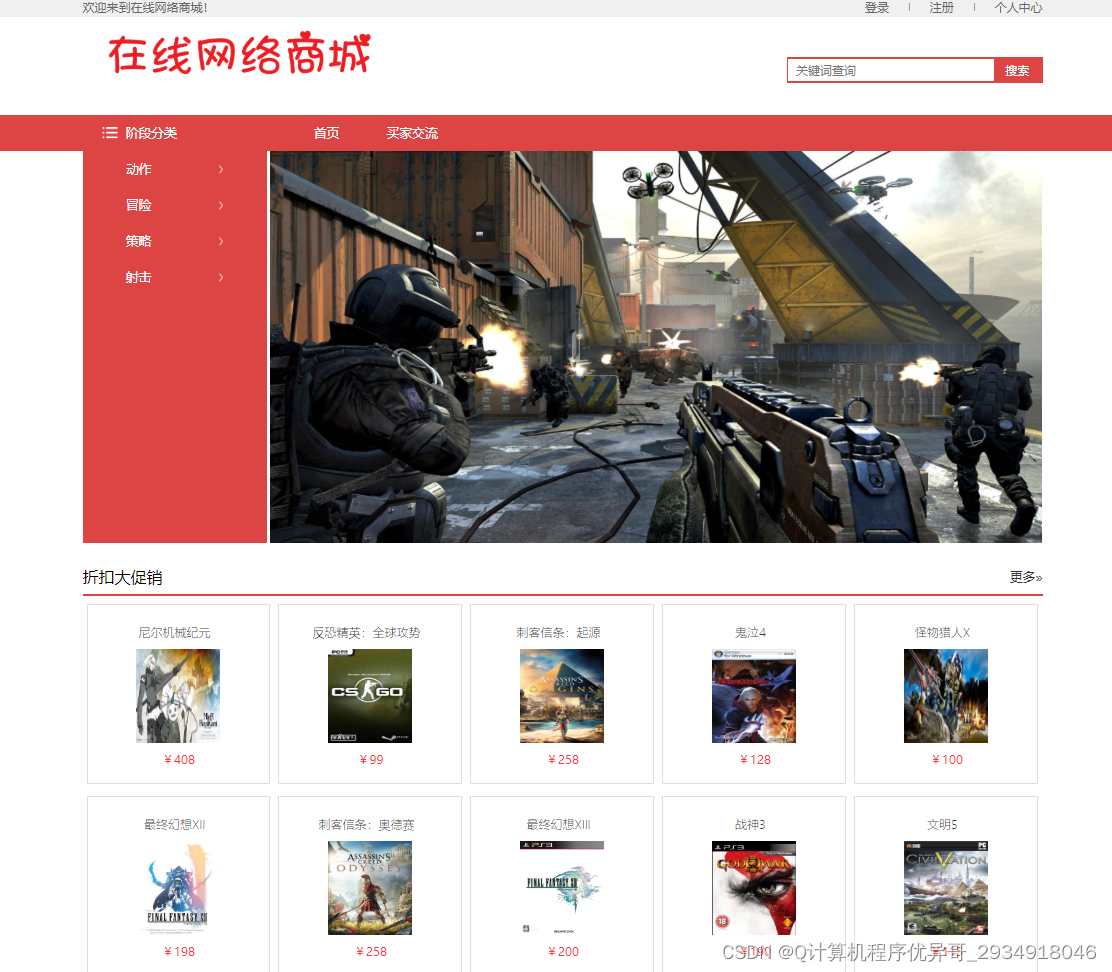
Task: Open the Assassin's Creed Origins cover
Action: (562, 696)
